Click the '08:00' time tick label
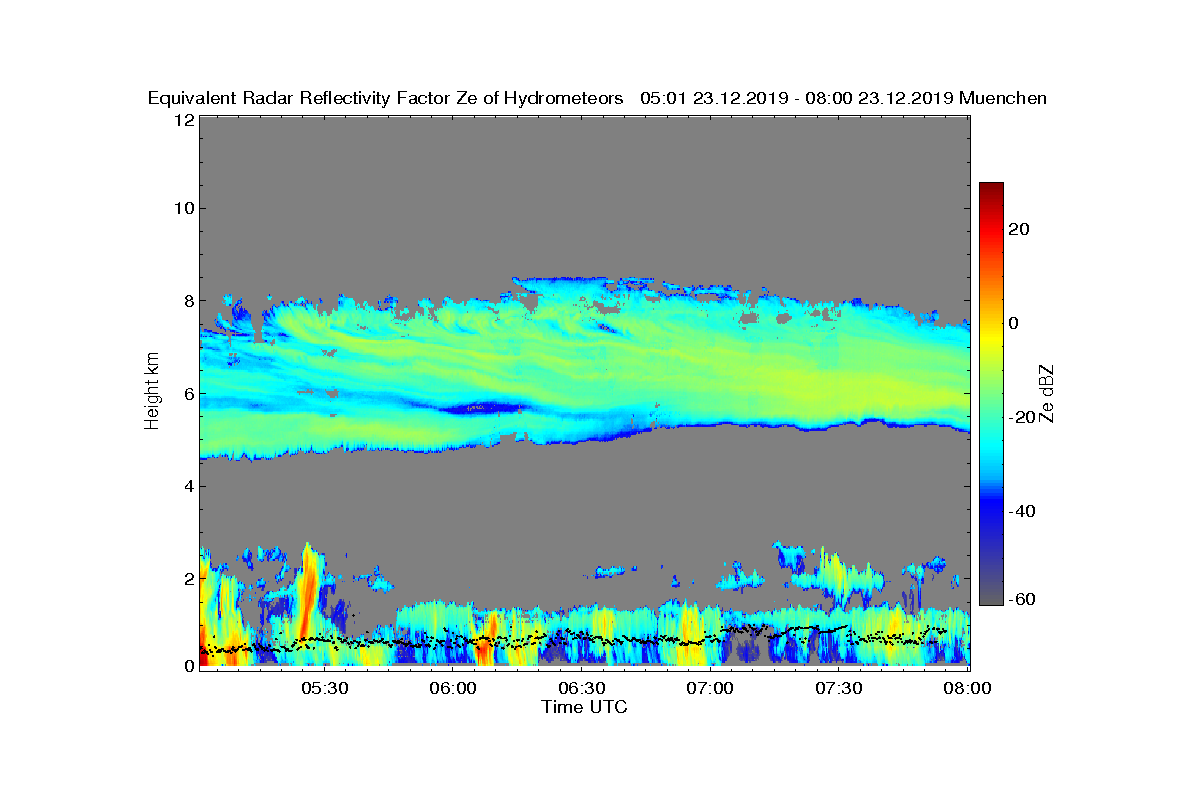The image size is (1200, 800). point(968,688)
